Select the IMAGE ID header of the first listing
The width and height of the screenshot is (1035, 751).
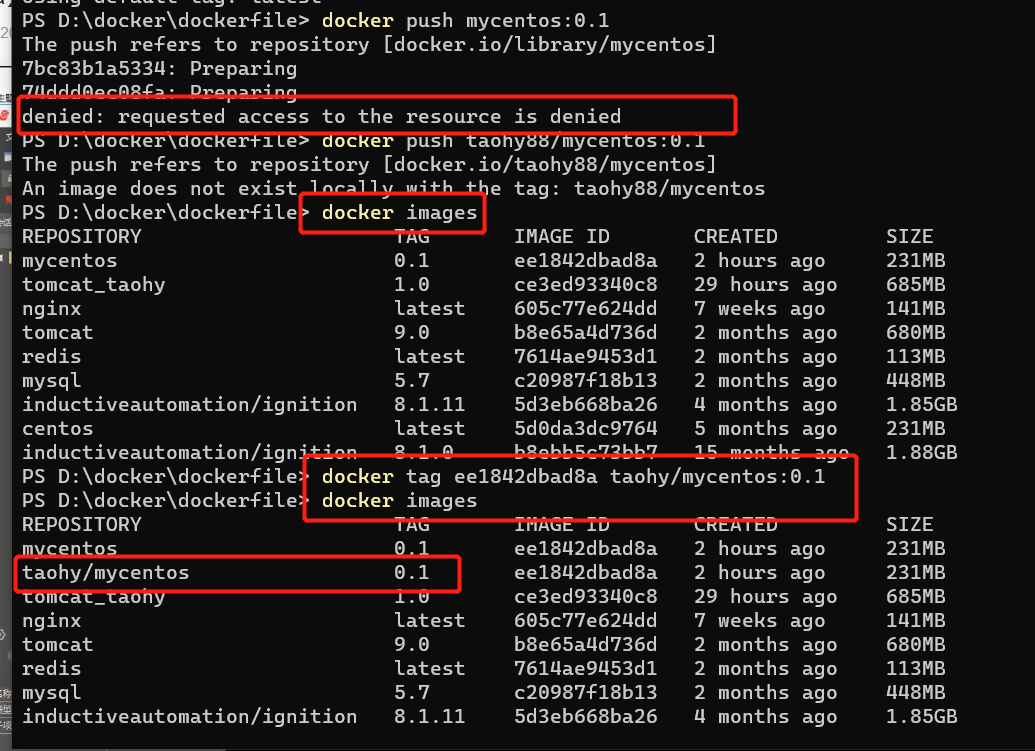point(562,237)
